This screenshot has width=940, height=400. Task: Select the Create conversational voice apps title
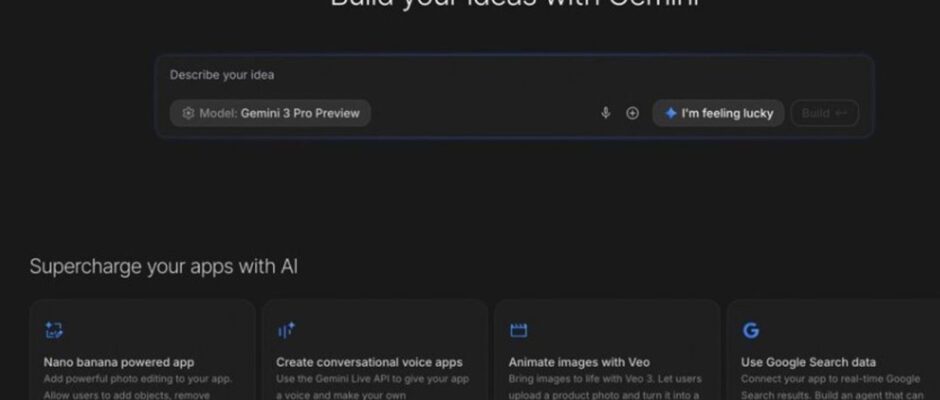[x=369, y=362]
